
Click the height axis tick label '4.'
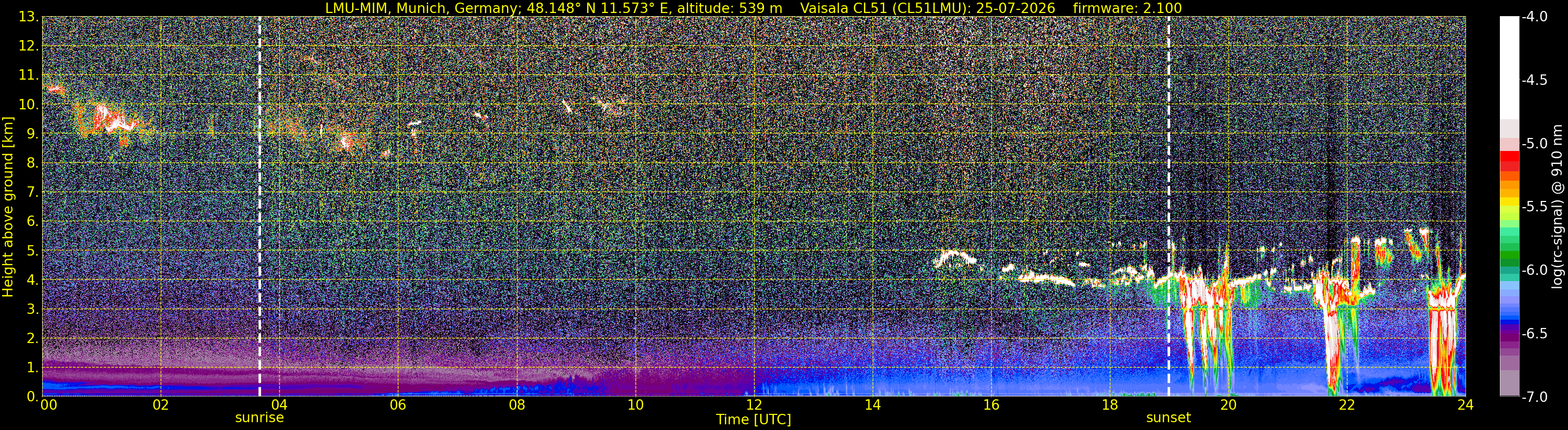(32, 280)
